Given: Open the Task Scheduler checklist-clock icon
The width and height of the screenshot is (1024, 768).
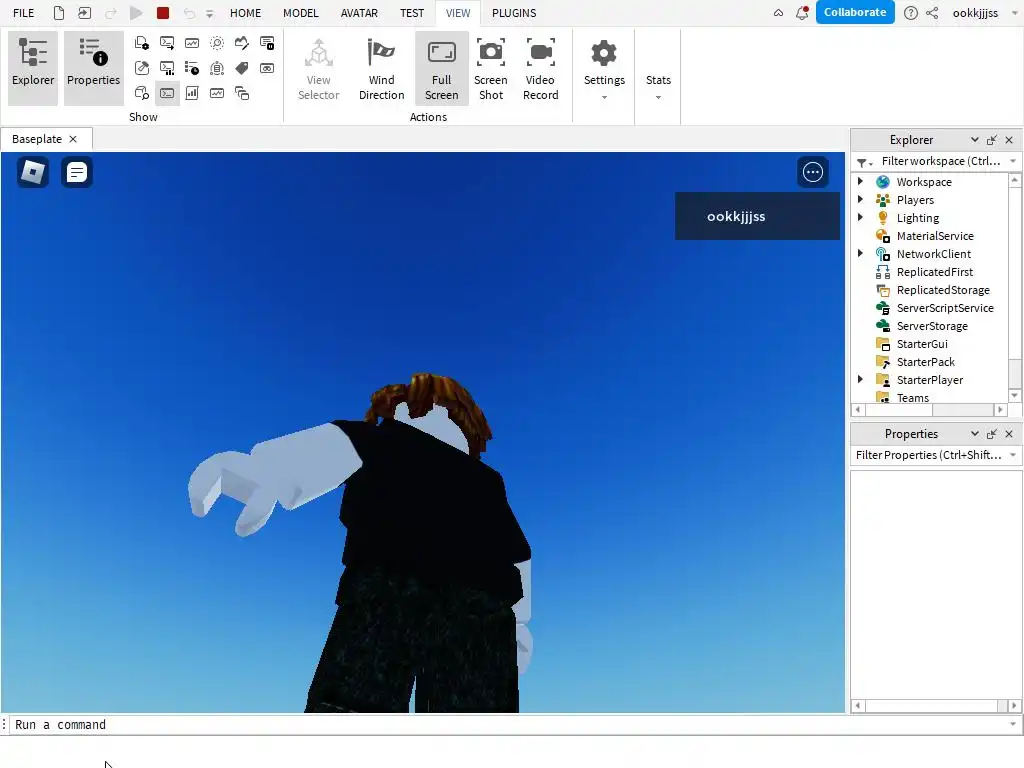Looking at the screenshot, I should [x=192, y=68].
